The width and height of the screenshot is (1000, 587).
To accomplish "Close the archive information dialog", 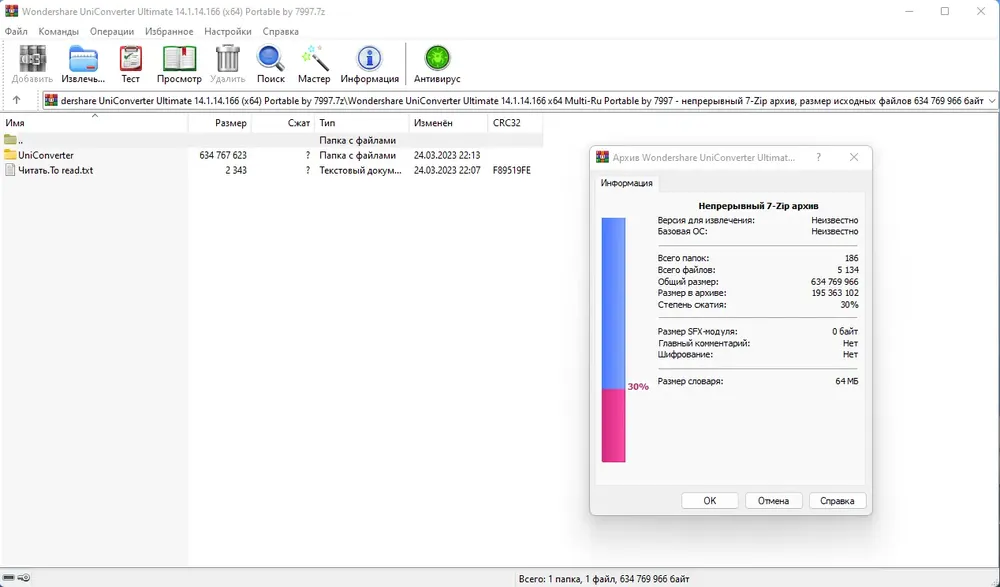I will tap(854, 157).
